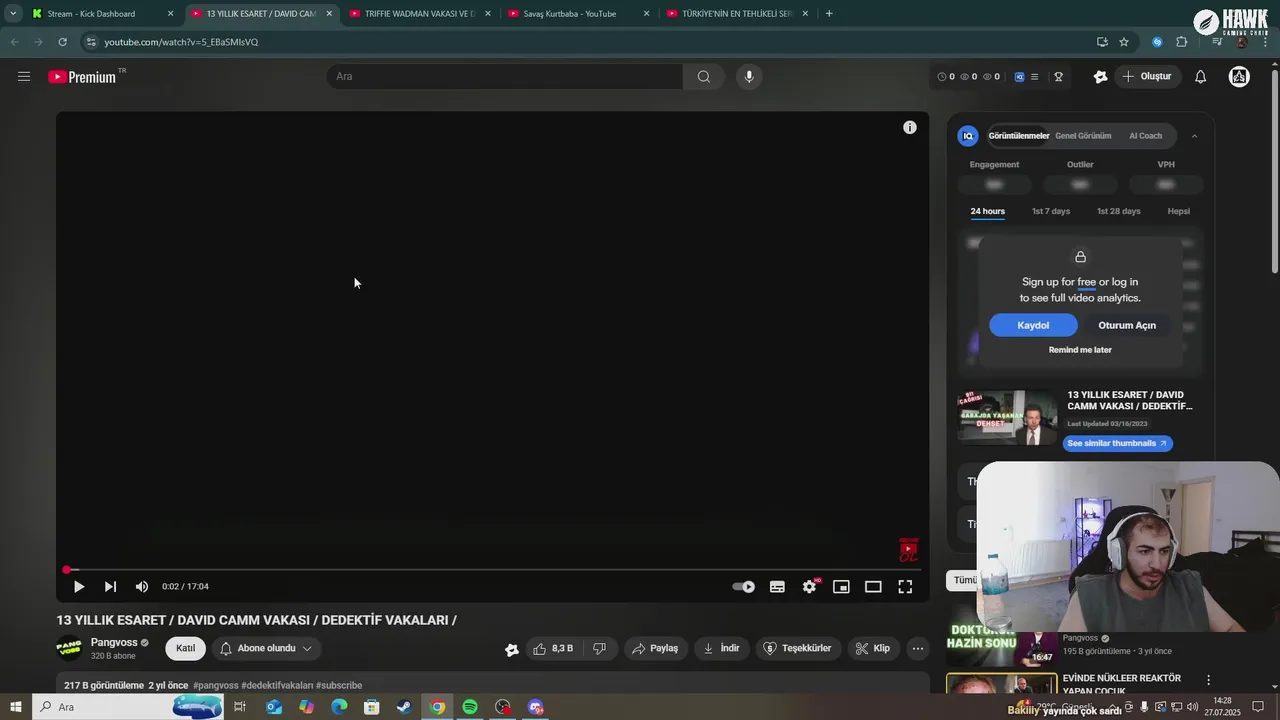This screenshot has height=720, width=1280.
Task: Select Hepsi analytics range
Action: pyautogui.click(x=1179, y=212)
